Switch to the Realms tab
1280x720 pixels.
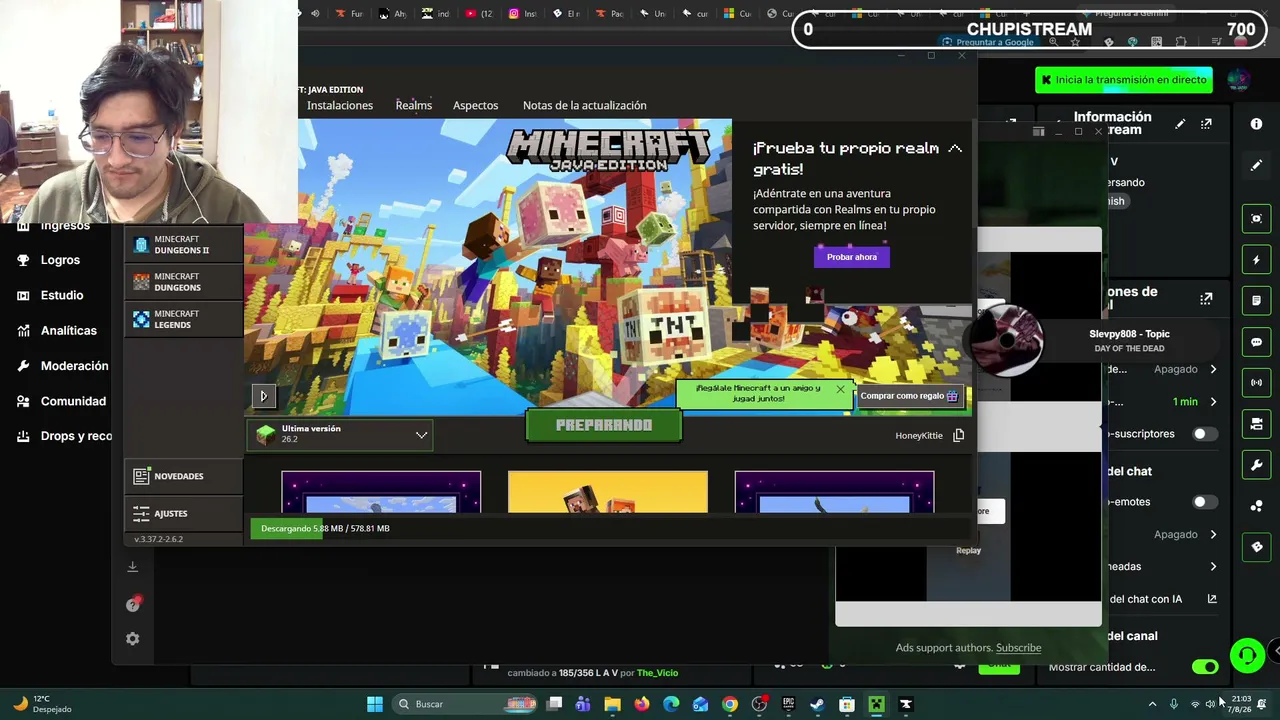point(413,105)
